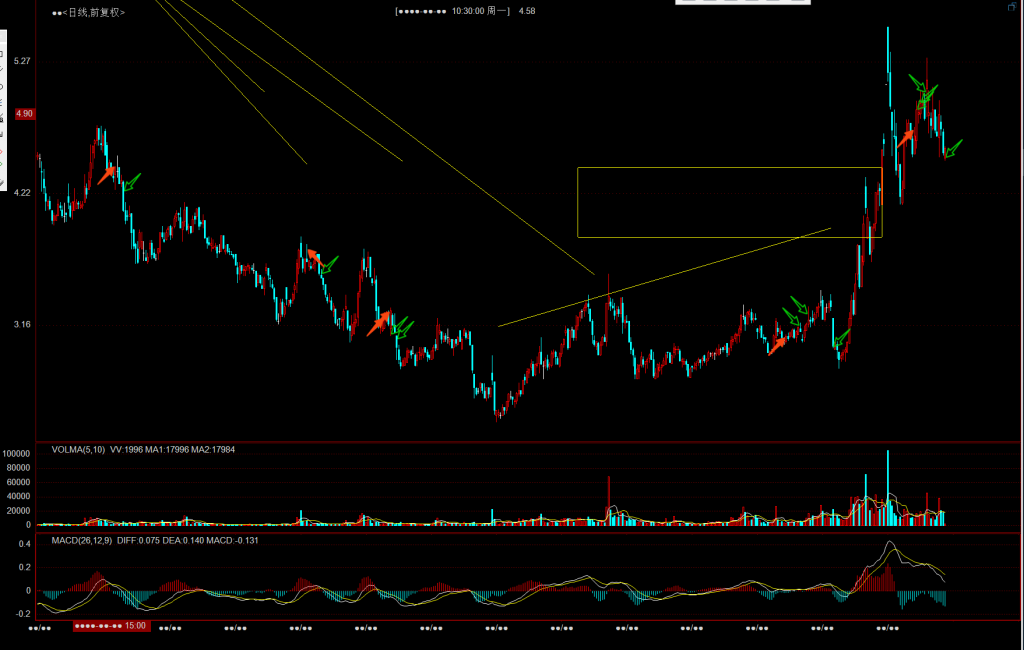
Task: Select the leftmost green arrow annotation
Action: tap(131, 182)
